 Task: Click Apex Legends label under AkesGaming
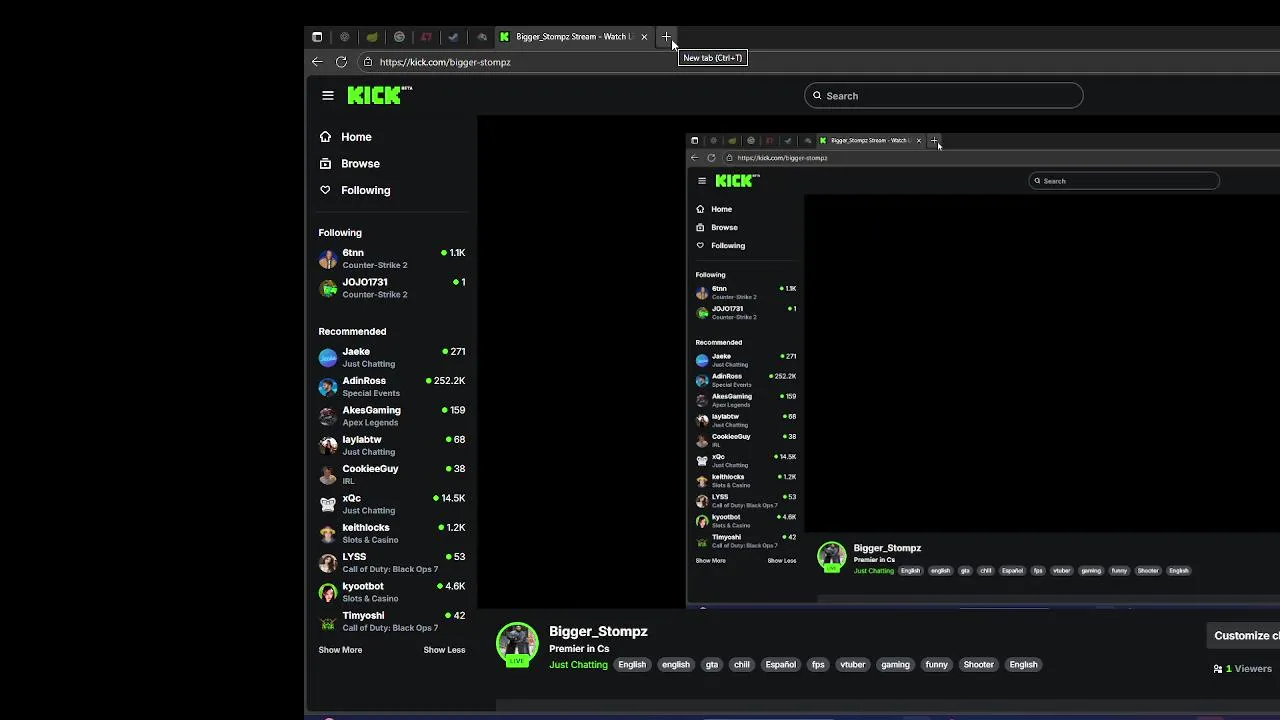(371, 423)
